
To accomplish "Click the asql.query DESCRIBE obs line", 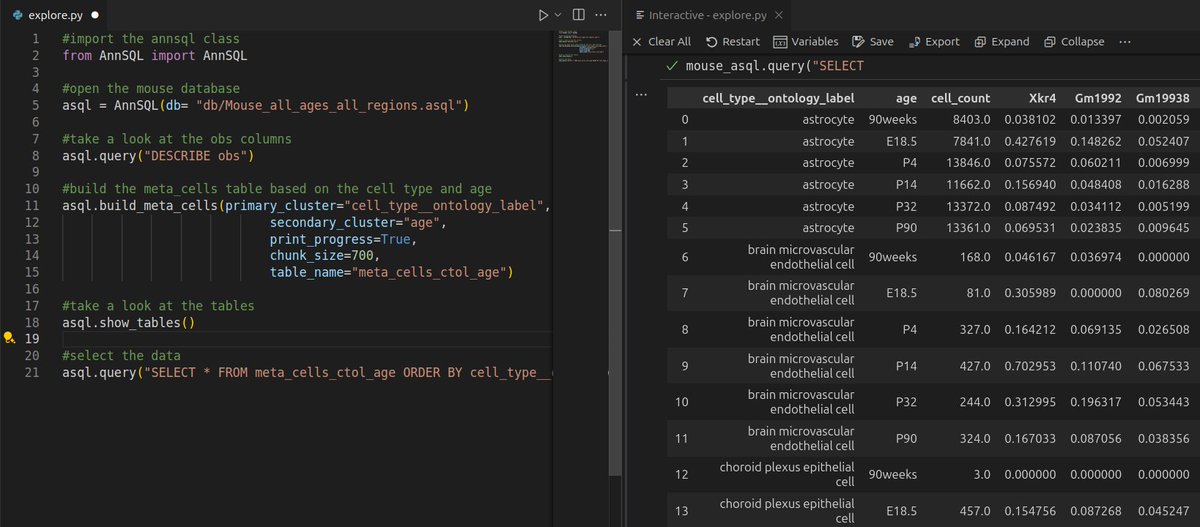I will point(158,156).
